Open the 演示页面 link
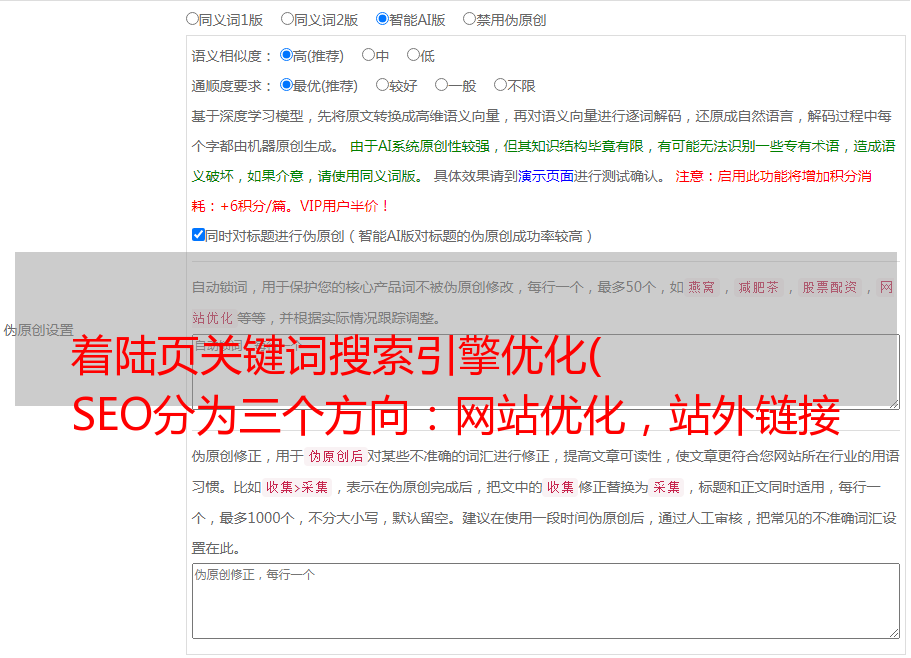Image resolution: width=911 pixels, height=658 pixels. coord(545,176)
